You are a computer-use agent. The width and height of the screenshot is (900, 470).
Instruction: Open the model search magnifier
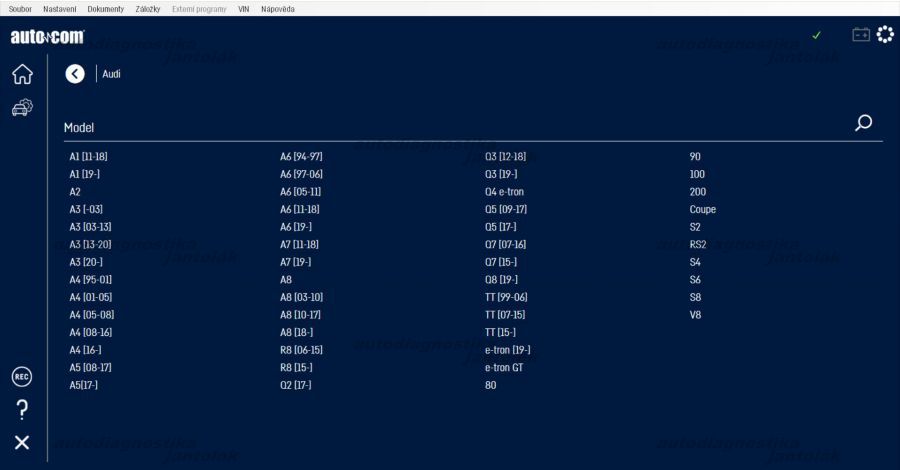coord(863,122)
